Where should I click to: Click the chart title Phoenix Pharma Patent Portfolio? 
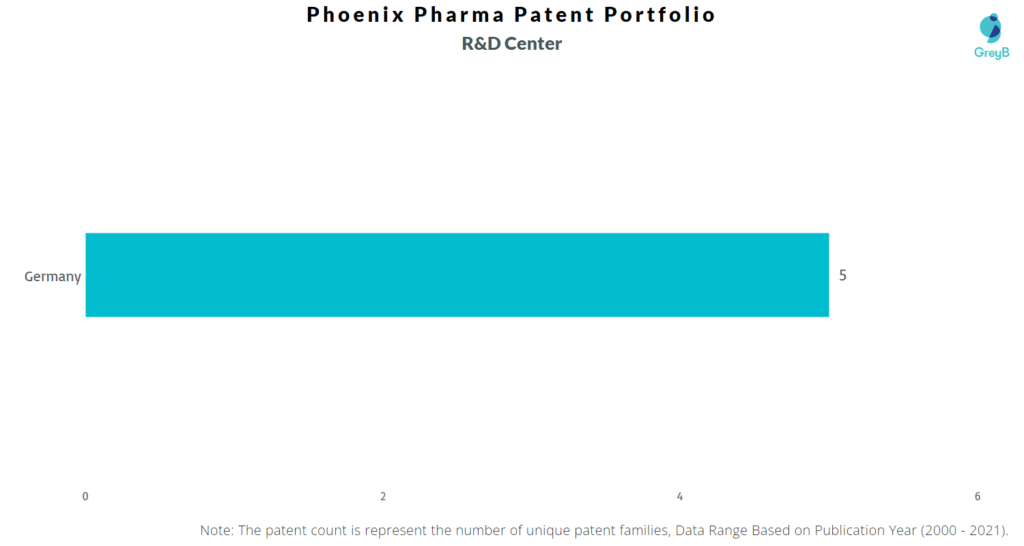511,14
